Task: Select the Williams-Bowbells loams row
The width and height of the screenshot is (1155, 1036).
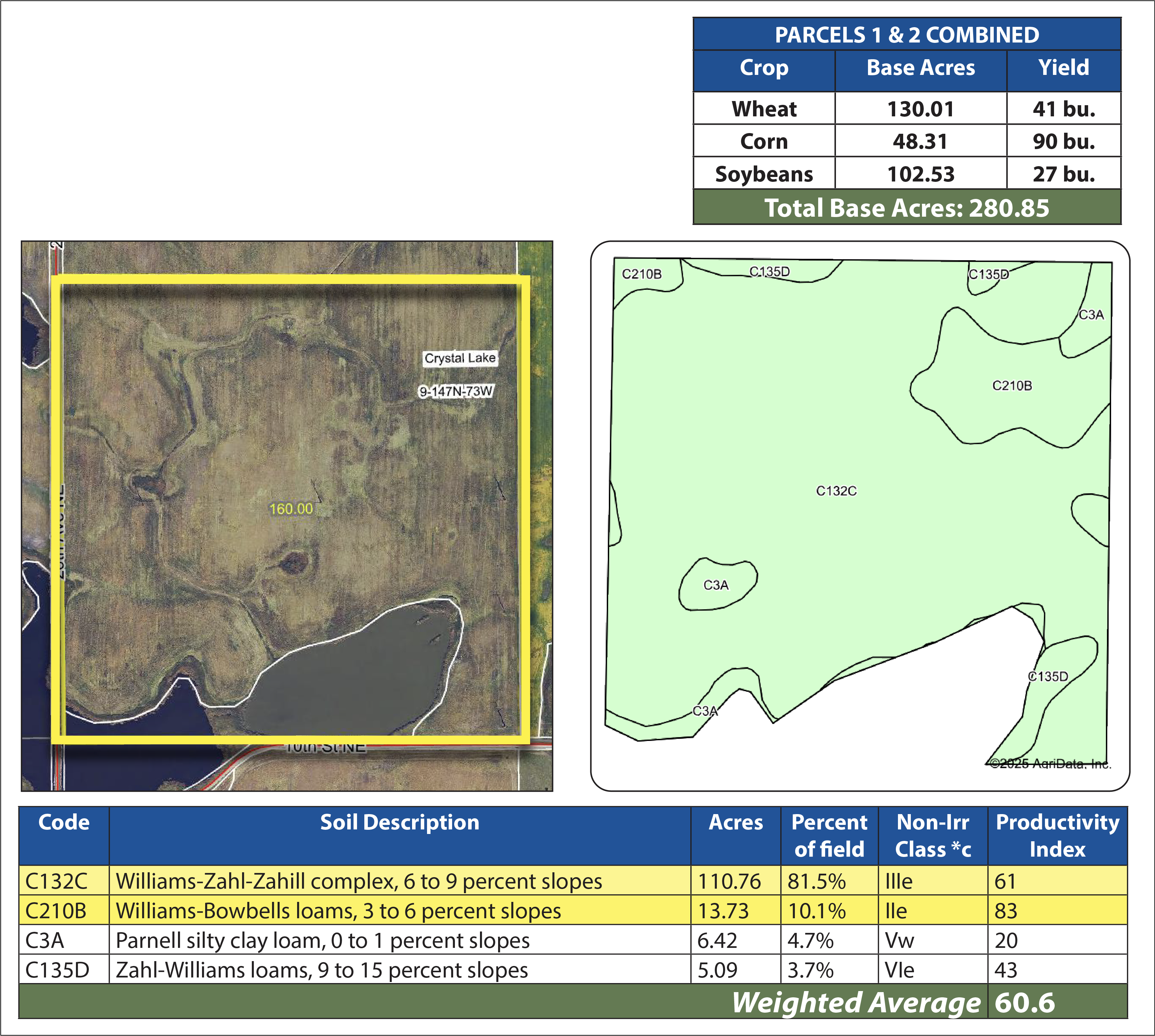Action: [338, 911]
